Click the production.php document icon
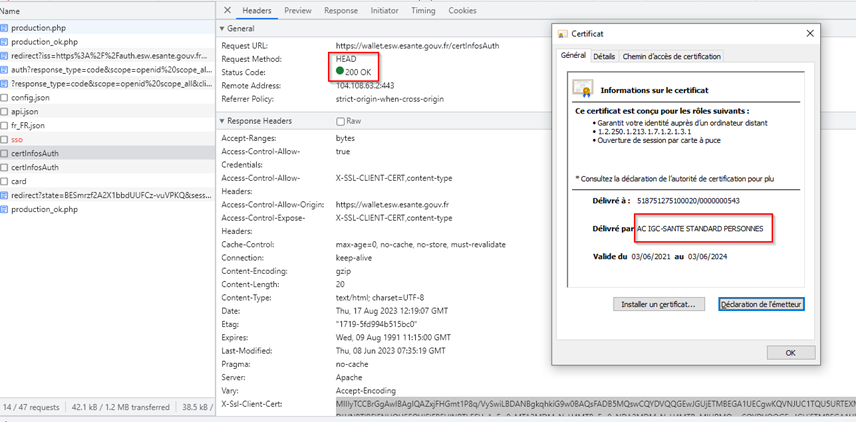Viewport: 856px width, 422px height. (x=5, y=28)
